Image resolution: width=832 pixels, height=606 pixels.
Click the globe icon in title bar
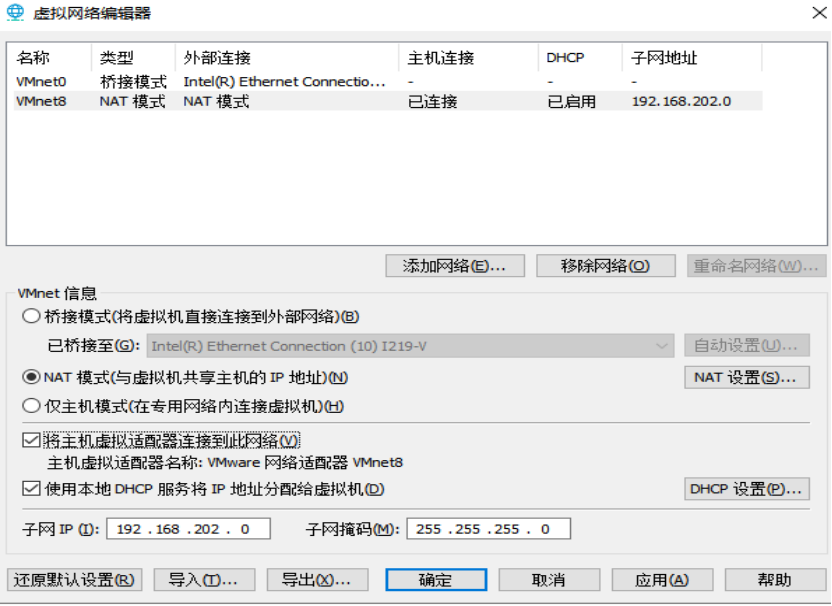tap(15, 13)
